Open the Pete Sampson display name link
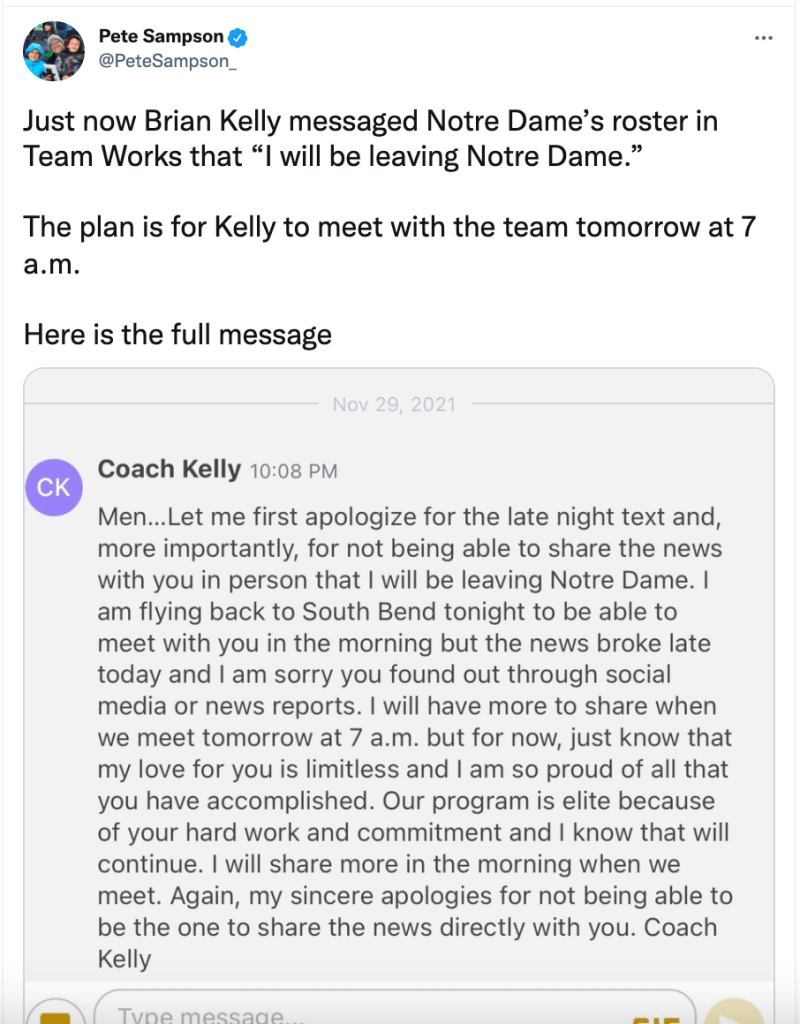 coord(159,38)
